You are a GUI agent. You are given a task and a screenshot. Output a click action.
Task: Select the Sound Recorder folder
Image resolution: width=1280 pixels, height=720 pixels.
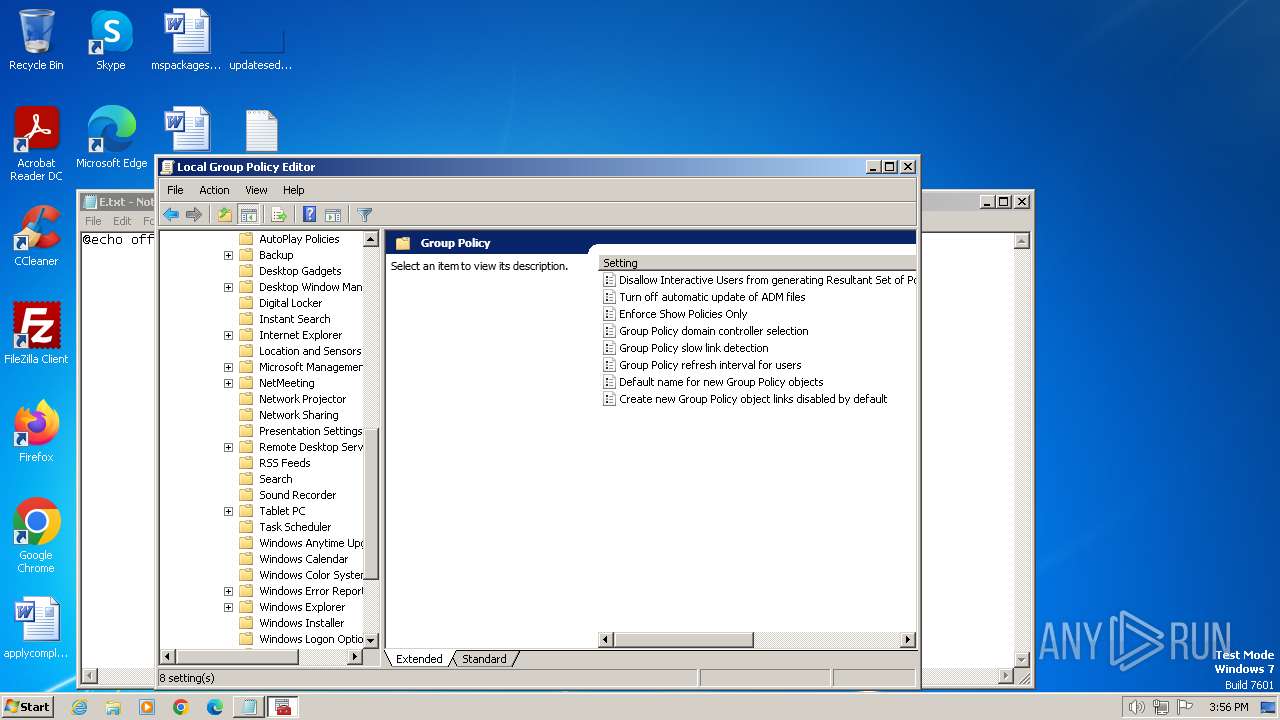coord(297,495)
